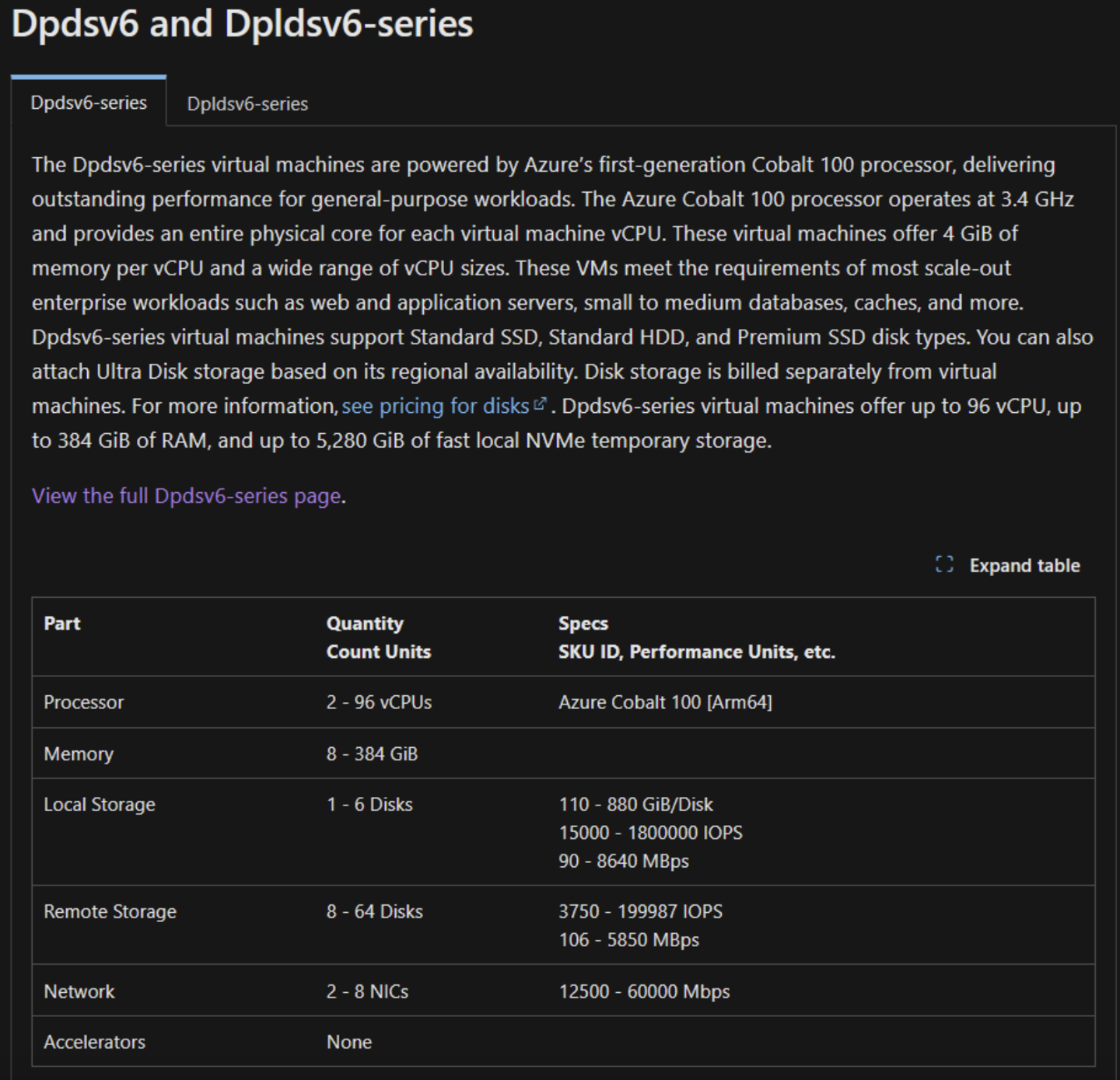Click the 15000 - 1800000 IOPS spec
Image resolution: width=1120 pixels, height=1080 pixels.
[650, 833]
